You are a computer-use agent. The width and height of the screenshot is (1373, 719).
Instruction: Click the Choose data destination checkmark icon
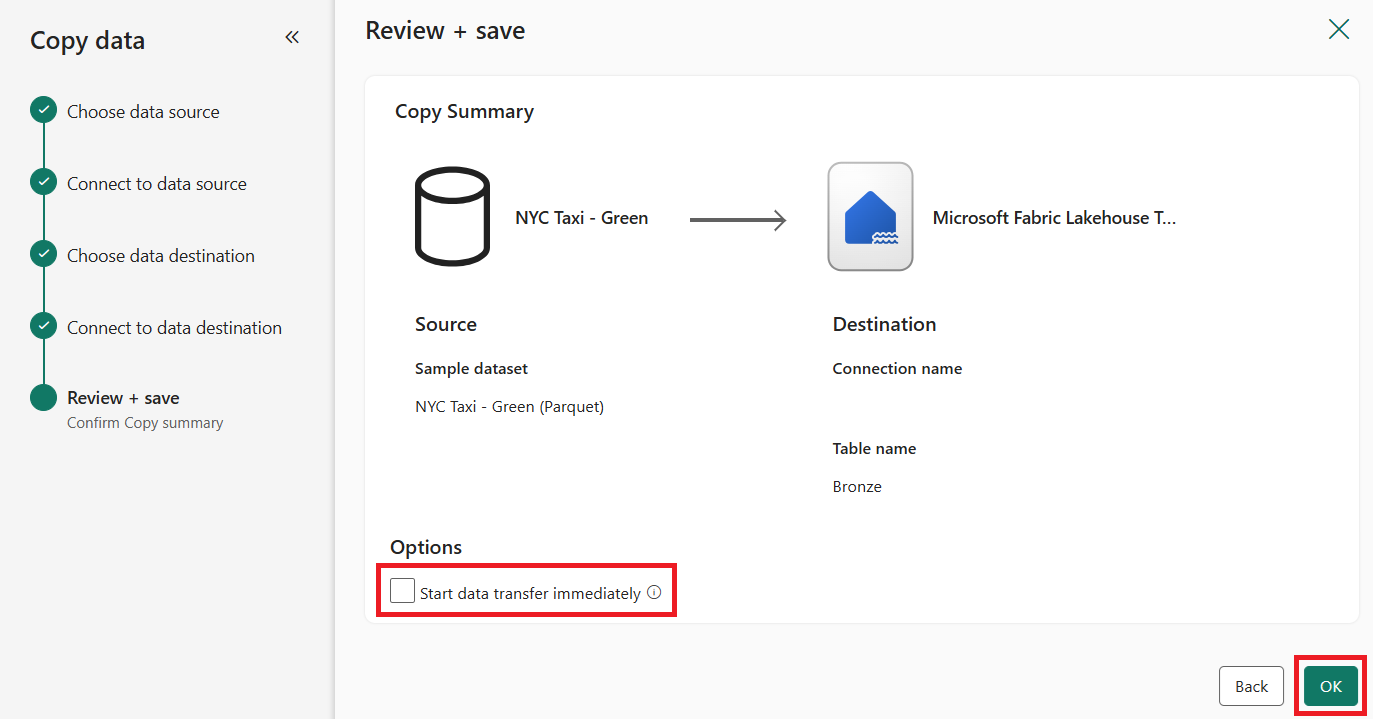(43, 254)
